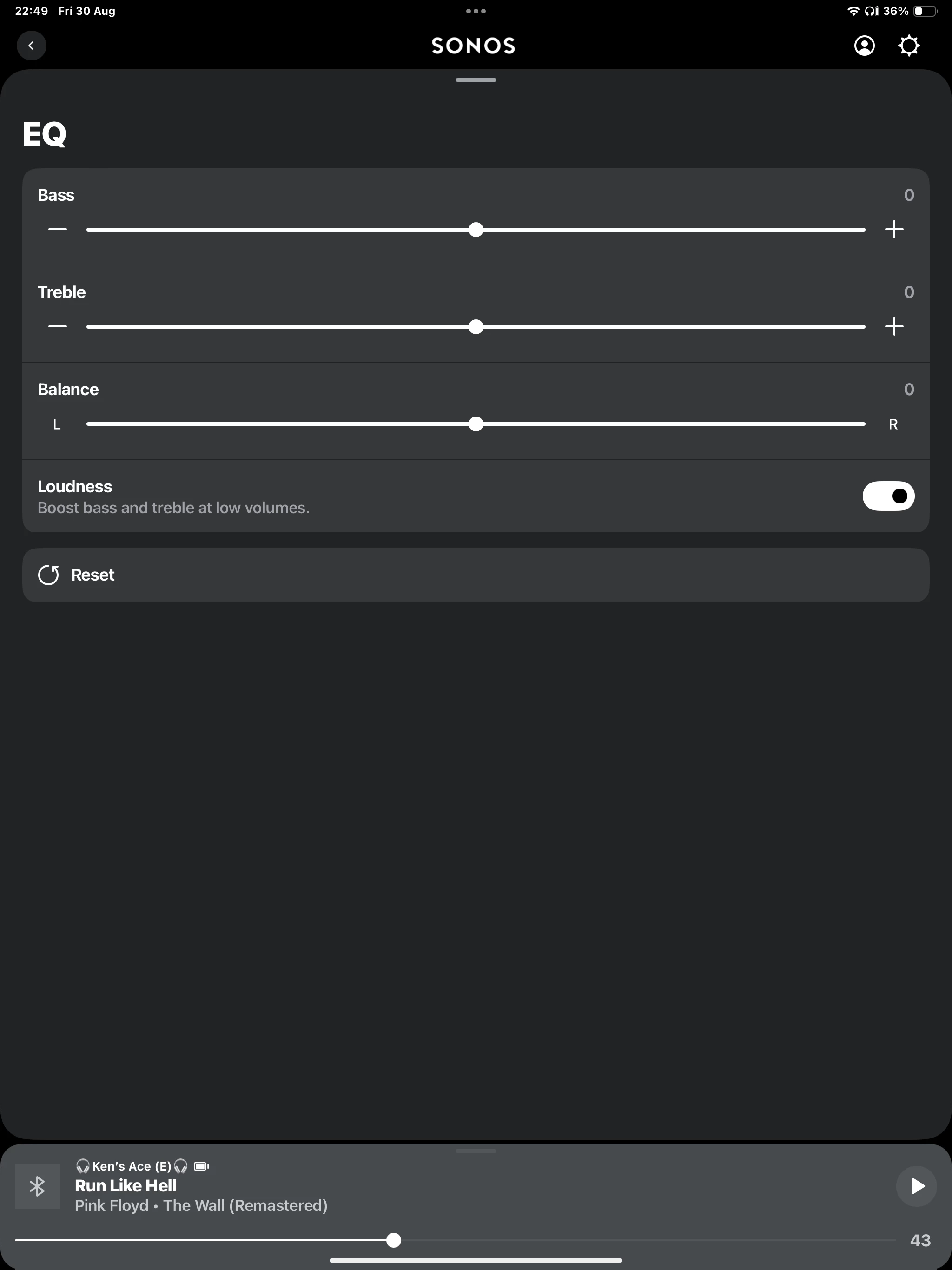The image size is (952, 1270).
Task: Open settings via the gear icon
Action: coord(908,46)
